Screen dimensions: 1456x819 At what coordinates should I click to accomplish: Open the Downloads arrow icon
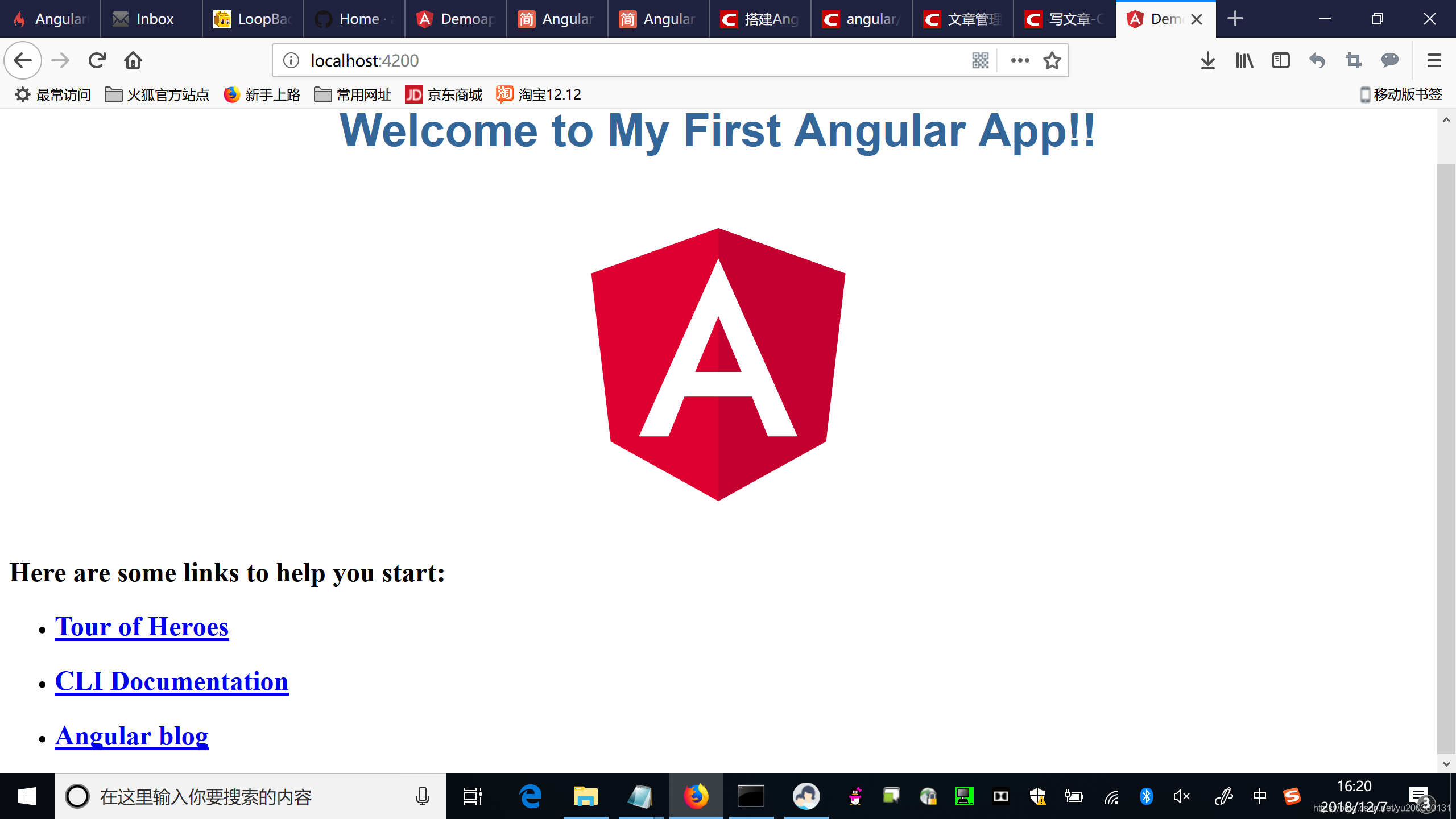click(x=1207, y=60)
